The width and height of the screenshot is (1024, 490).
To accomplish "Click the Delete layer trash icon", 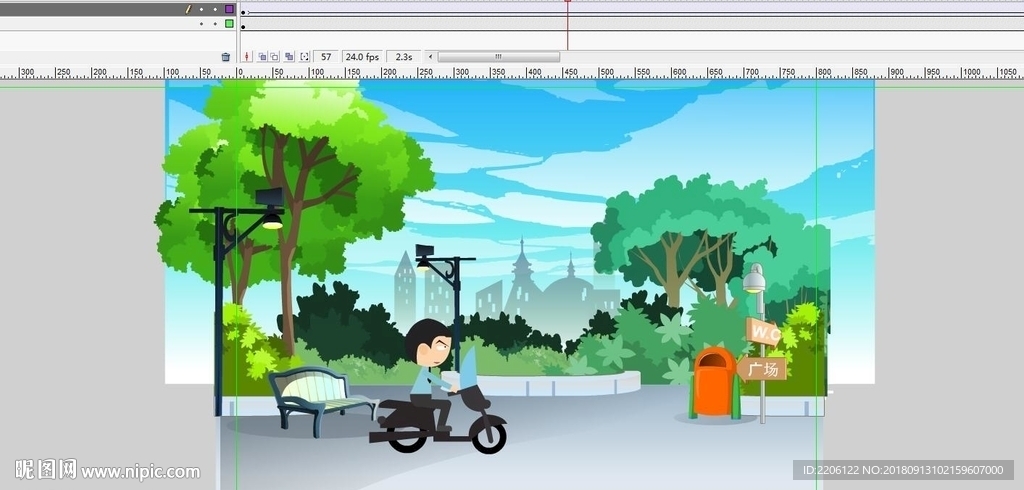I will (226, 57).
